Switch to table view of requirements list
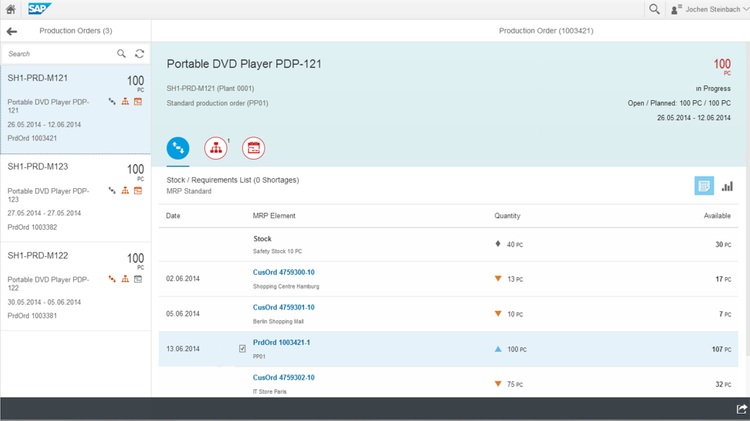This screenshot has height=421, width=750. 704,186
